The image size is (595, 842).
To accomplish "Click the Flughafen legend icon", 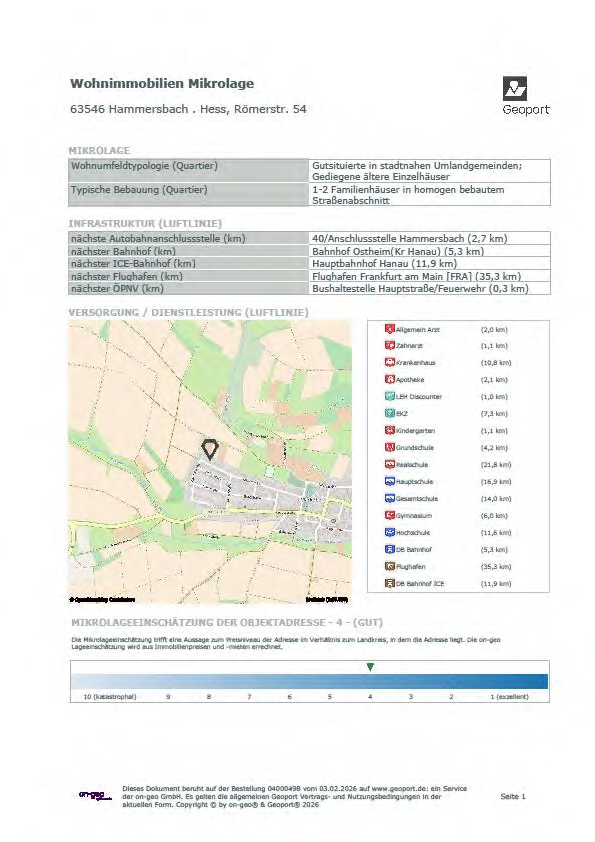I will tap(390, 566).
